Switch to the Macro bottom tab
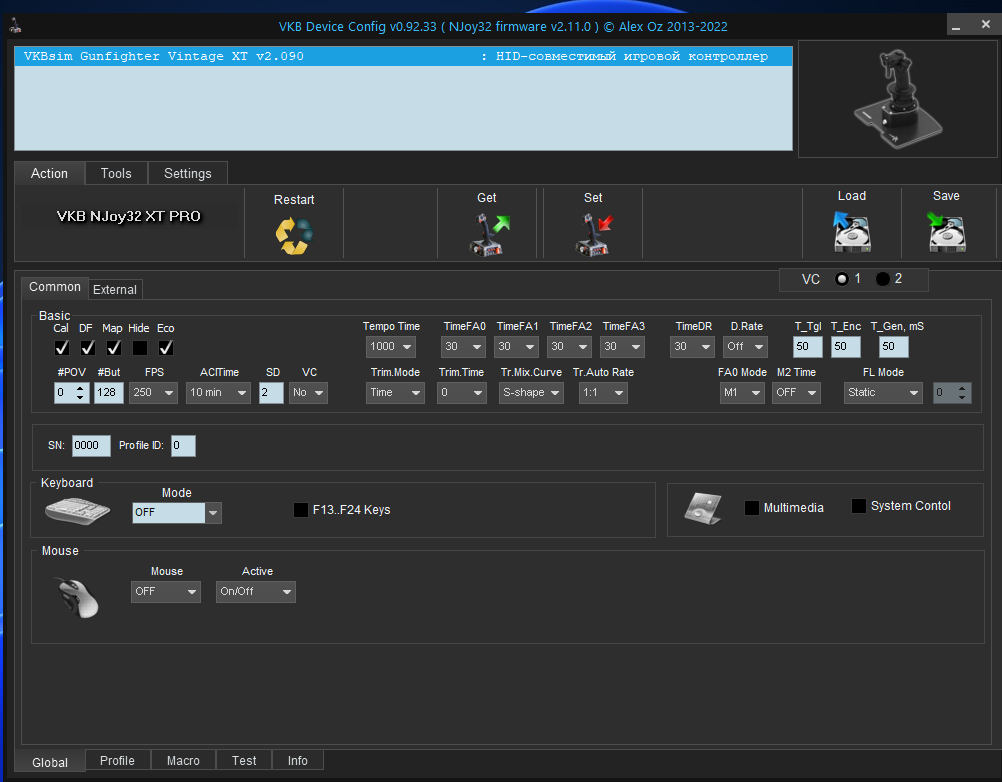 [x=183, y=760]
